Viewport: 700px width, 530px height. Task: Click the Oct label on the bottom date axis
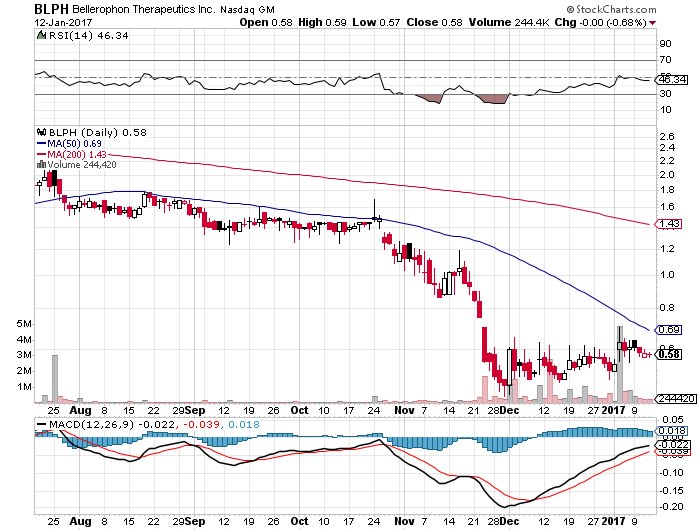click(x=299, y=521)
